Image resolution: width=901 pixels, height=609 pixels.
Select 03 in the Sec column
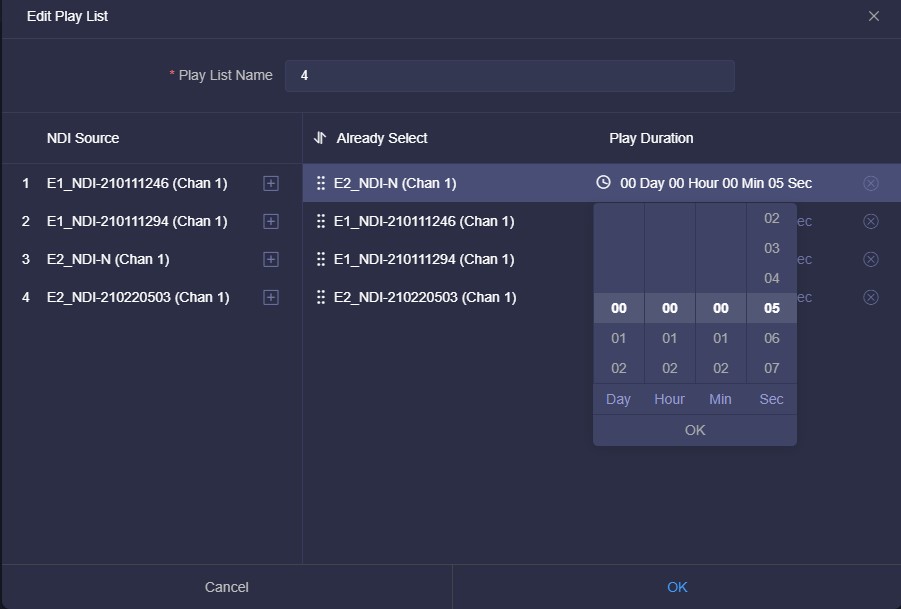pyautogui.click(x=772, y=248)
